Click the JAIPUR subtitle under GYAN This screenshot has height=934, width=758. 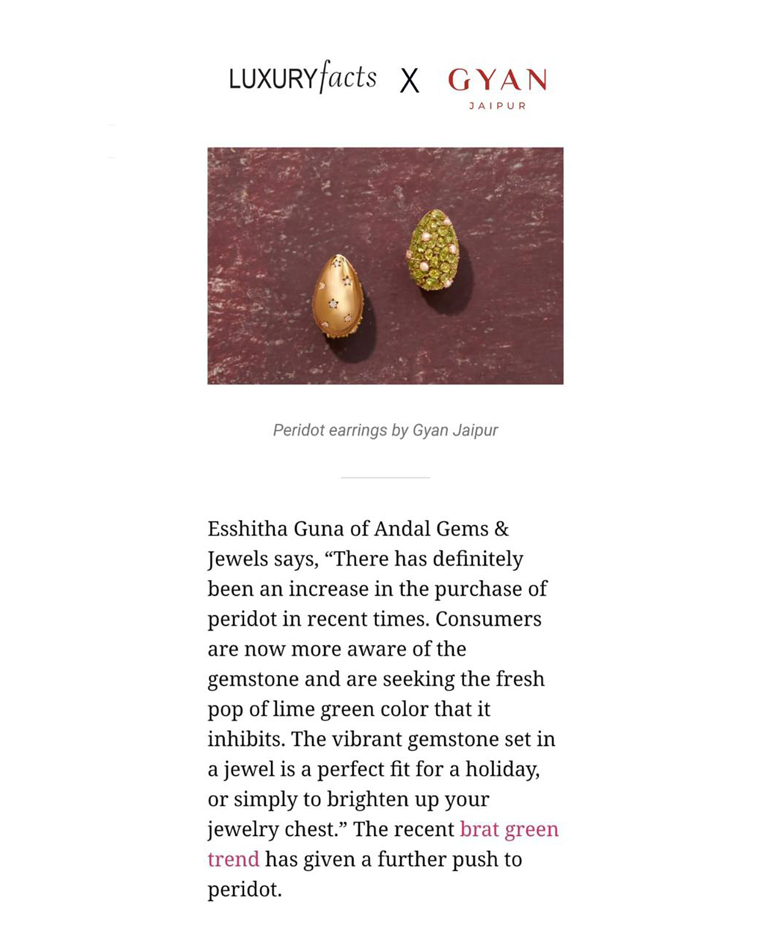(x=497, y=106)
